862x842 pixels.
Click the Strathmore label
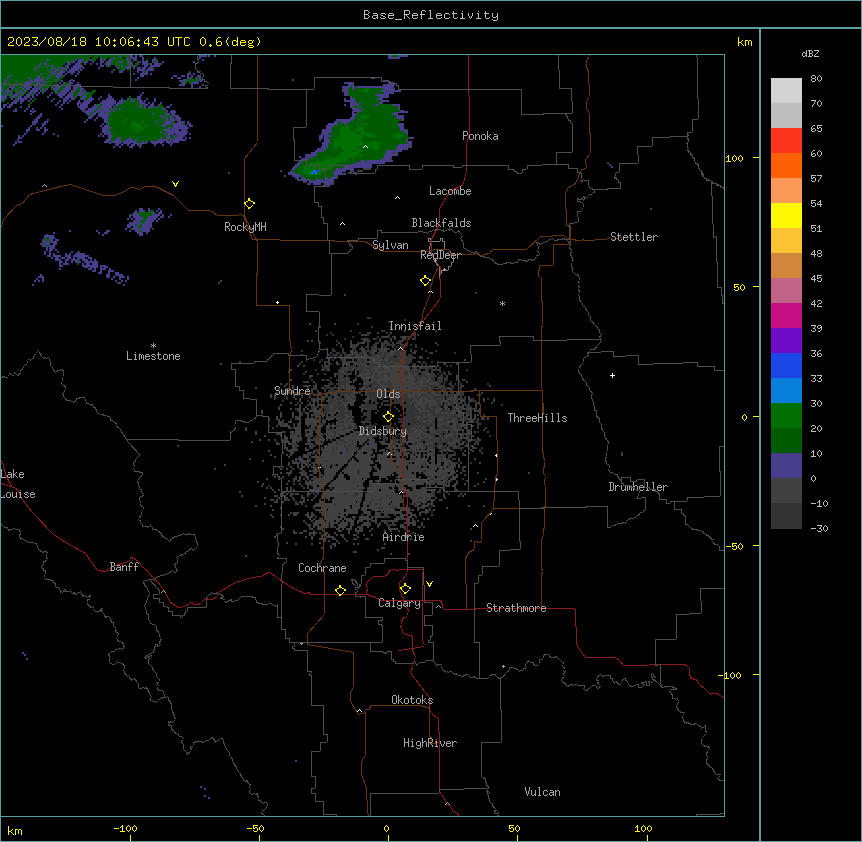click(516, 608)
